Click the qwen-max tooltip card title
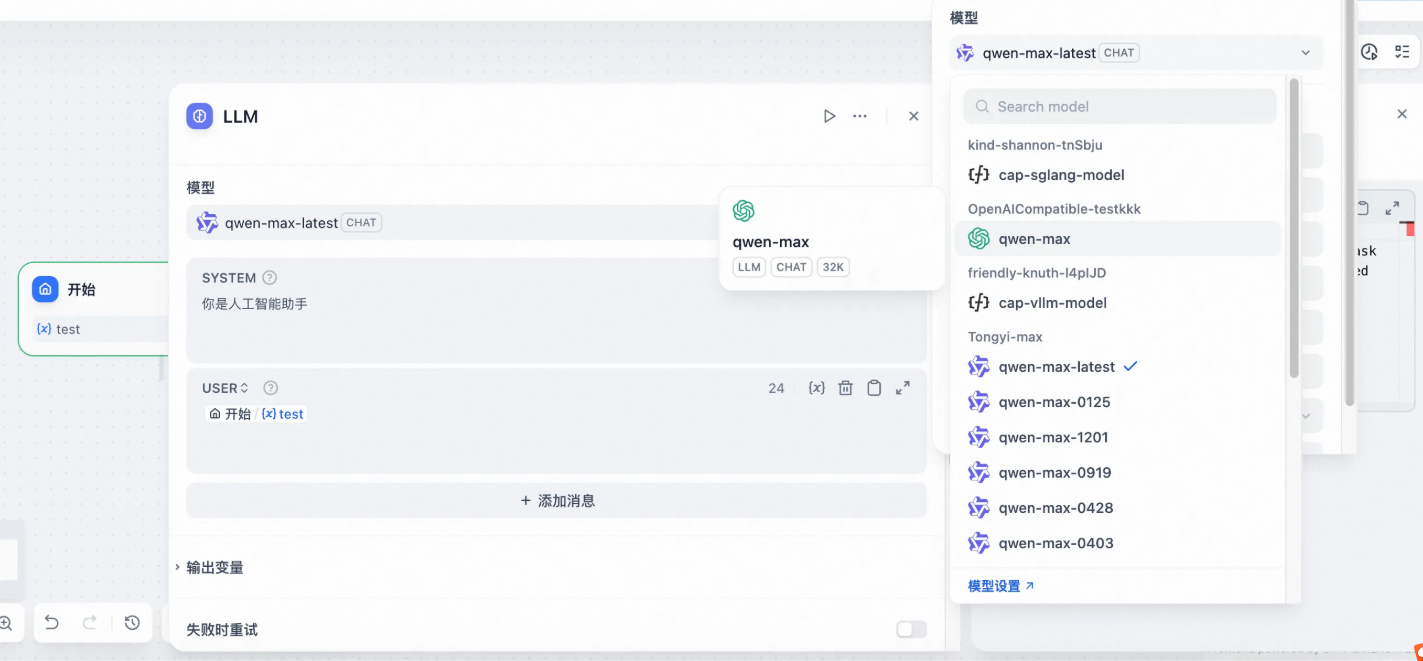 point(770,241)
